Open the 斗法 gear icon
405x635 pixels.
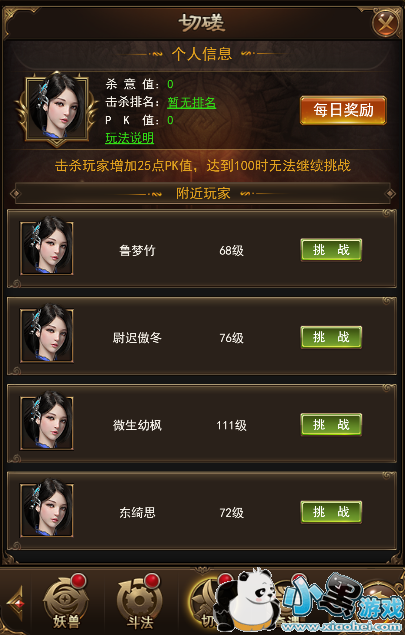pyautogui.click(x=139, y=602)
